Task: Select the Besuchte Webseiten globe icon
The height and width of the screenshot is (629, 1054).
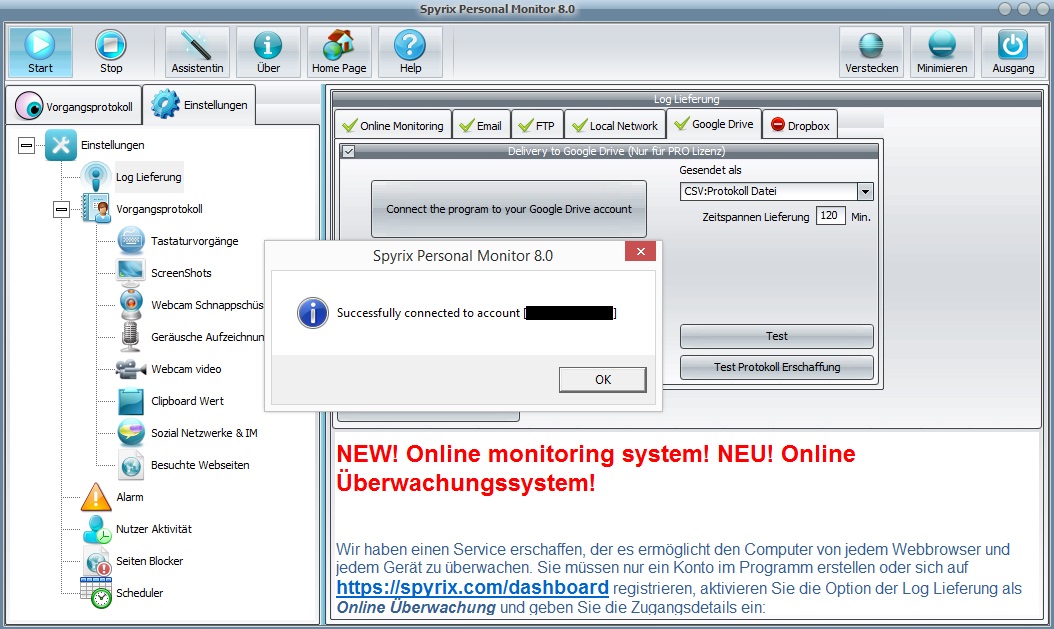Action: tap(130, 465)
